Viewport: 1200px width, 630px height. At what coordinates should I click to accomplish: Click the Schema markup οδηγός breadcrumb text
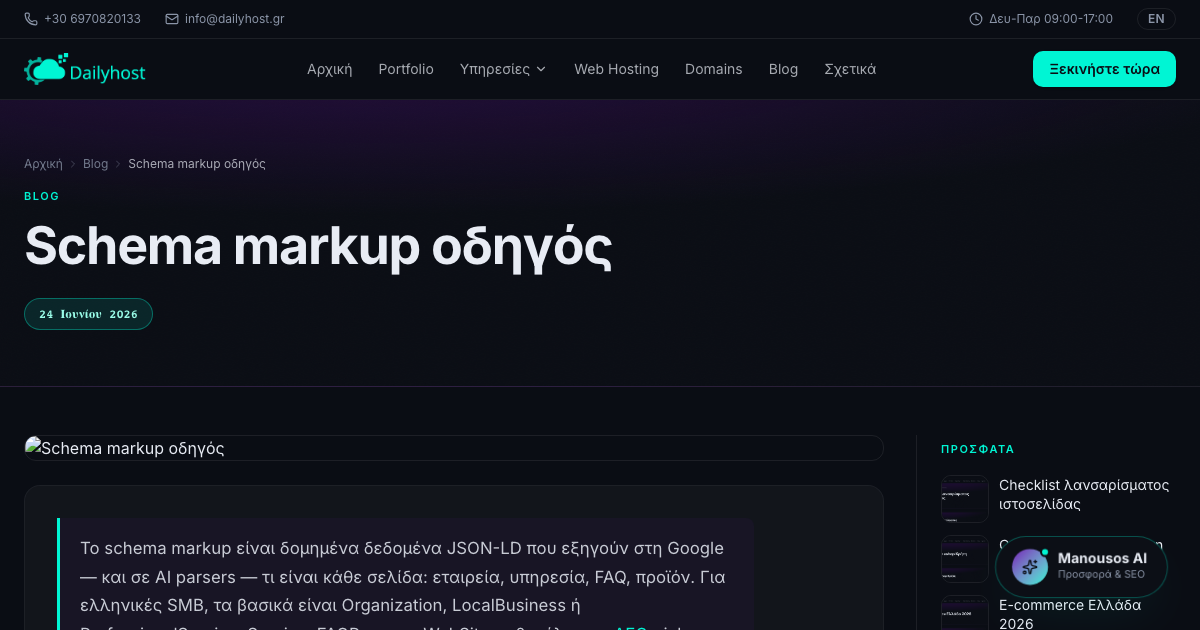(197, 164)
